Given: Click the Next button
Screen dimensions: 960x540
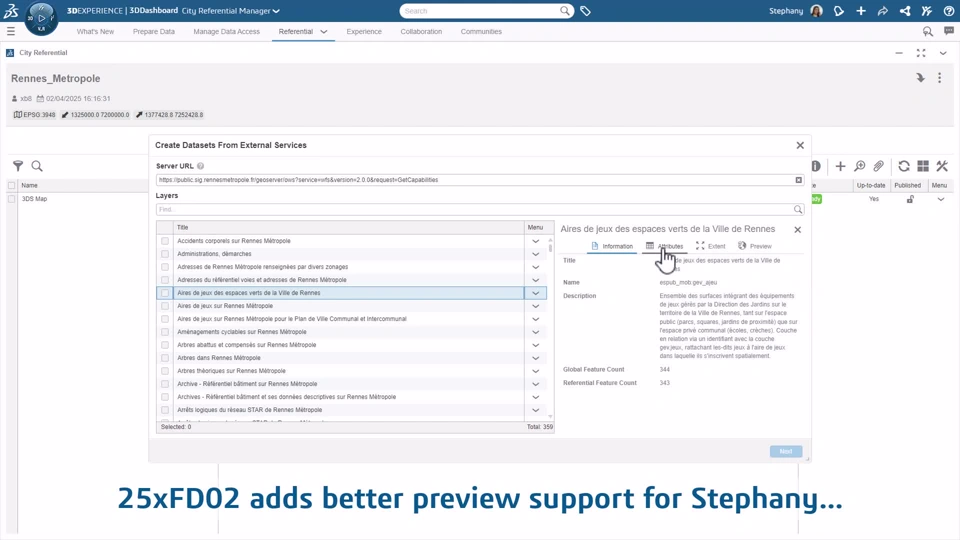Looking at the screenshot, I should pyautogui.click(x=786, y=451).
